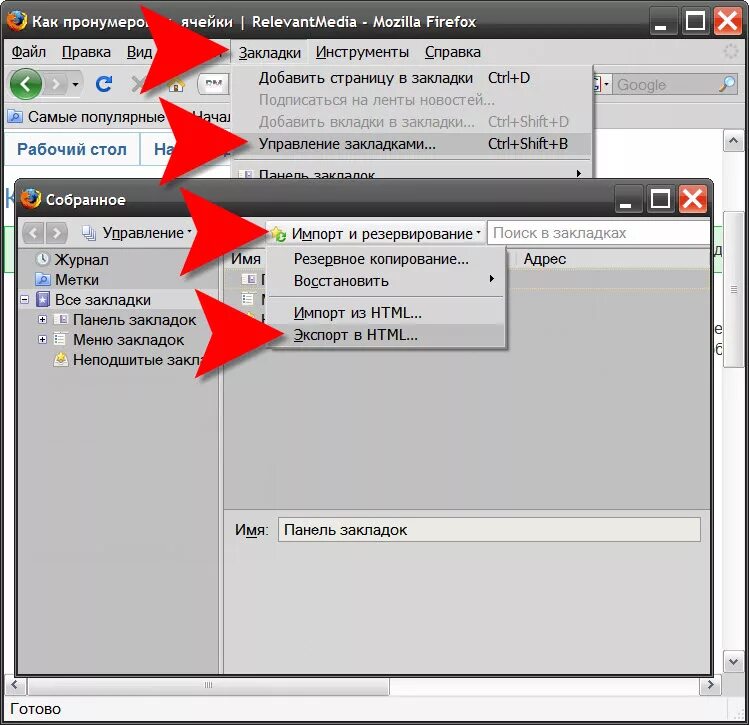Image resolution: width=749 pixels, height=725 pixels.
Task: Click the Имя field containing Панель закладок
Action: 489,530
